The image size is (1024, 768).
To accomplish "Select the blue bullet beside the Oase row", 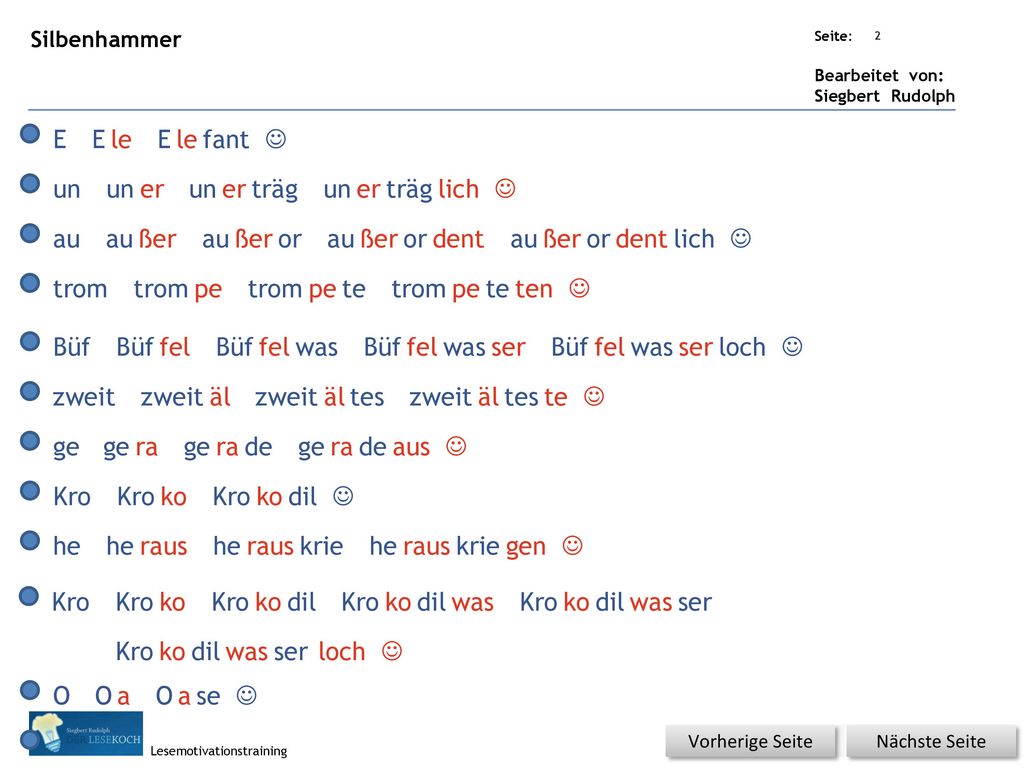I will 30,690.
